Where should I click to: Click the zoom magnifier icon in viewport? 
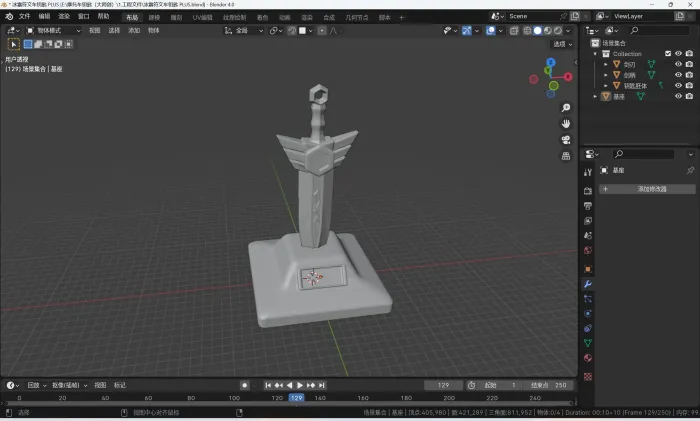(x=566, y=108)
